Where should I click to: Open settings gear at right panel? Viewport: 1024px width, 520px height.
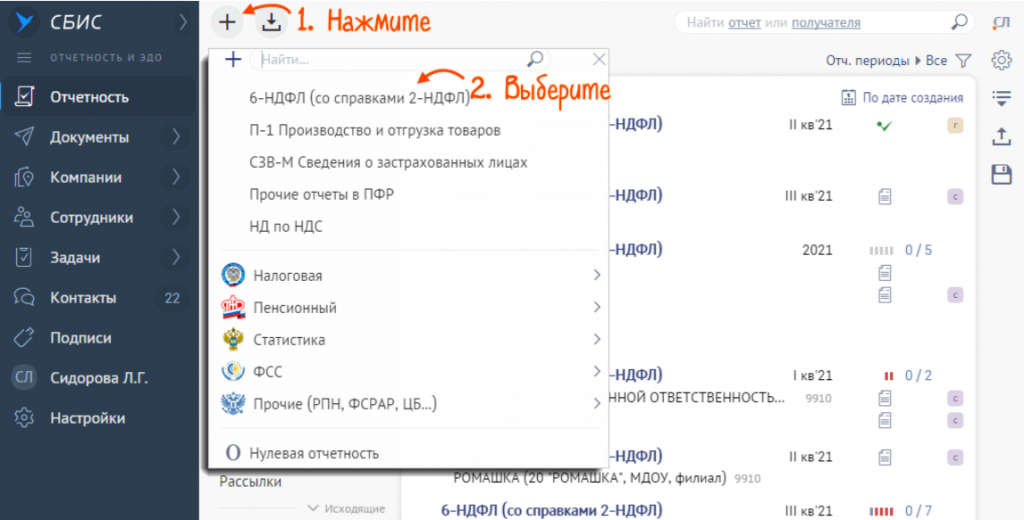[1001, 60]
